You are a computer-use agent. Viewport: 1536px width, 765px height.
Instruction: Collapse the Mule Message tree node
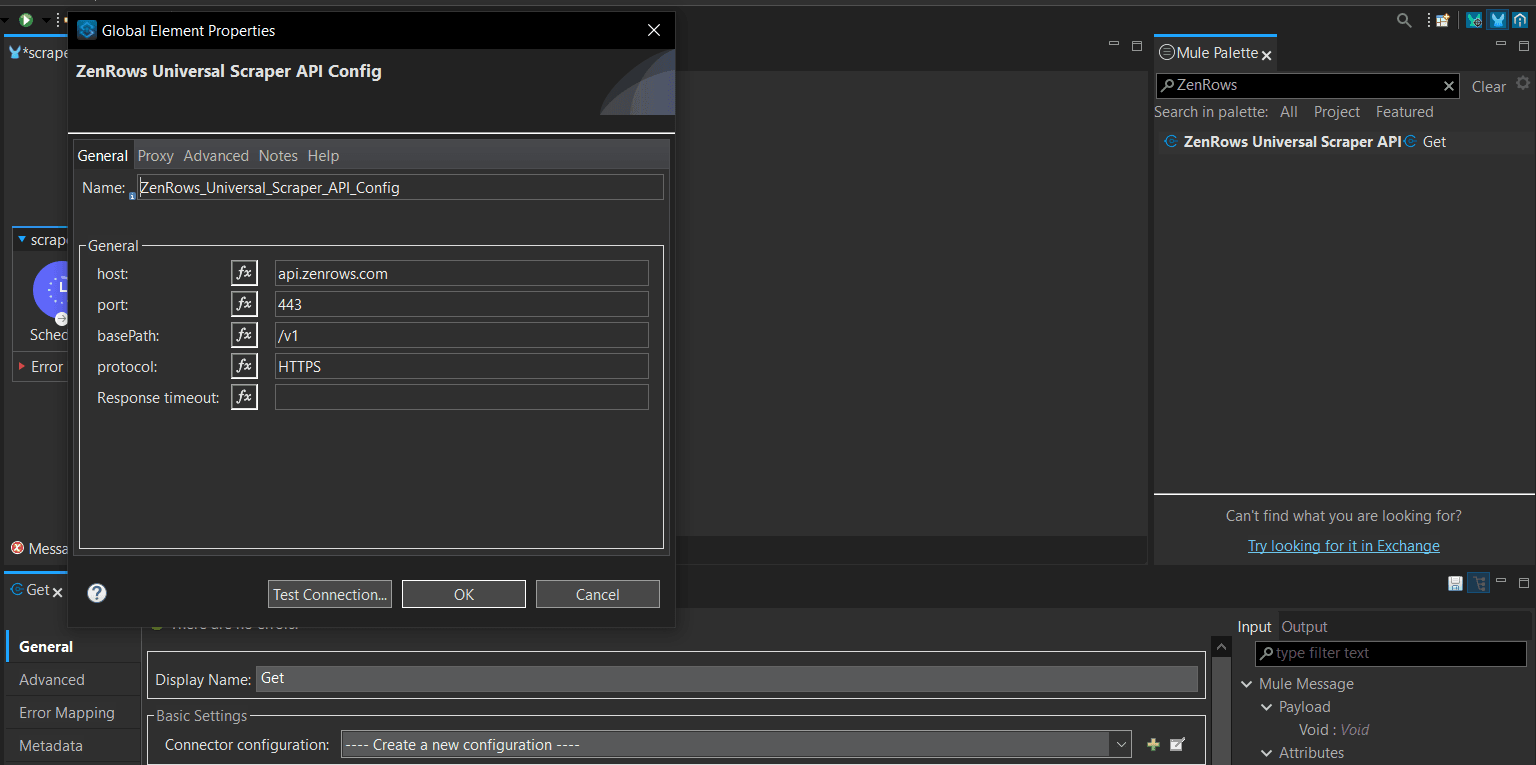pos(1247,684)
